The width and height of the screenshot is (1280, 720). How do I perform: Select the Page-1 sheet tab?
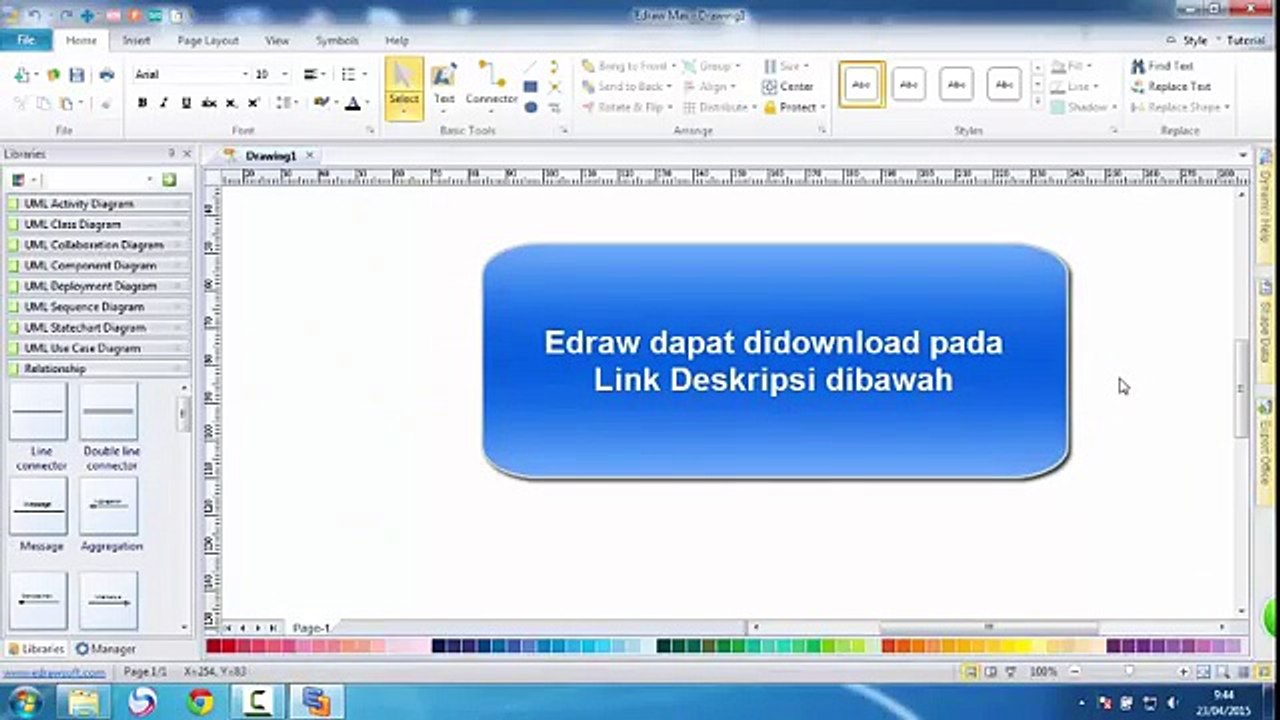coord(311,628)
